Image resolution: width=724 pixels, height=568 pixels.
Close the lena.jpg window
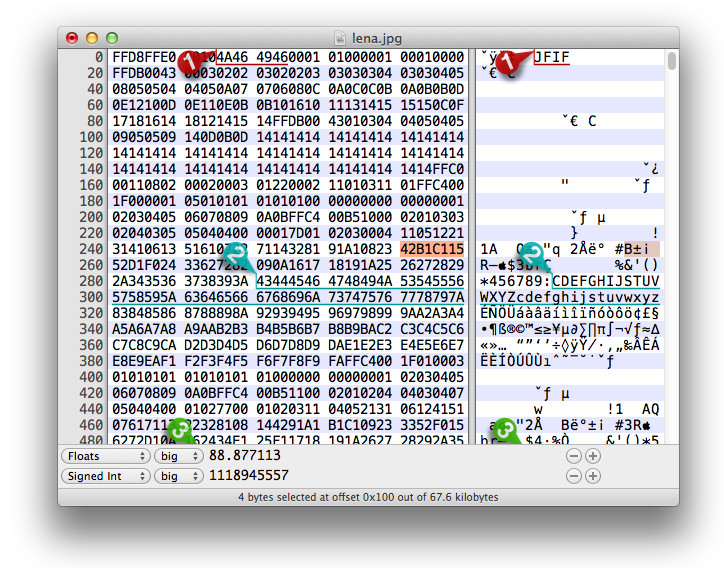[72, 38]
